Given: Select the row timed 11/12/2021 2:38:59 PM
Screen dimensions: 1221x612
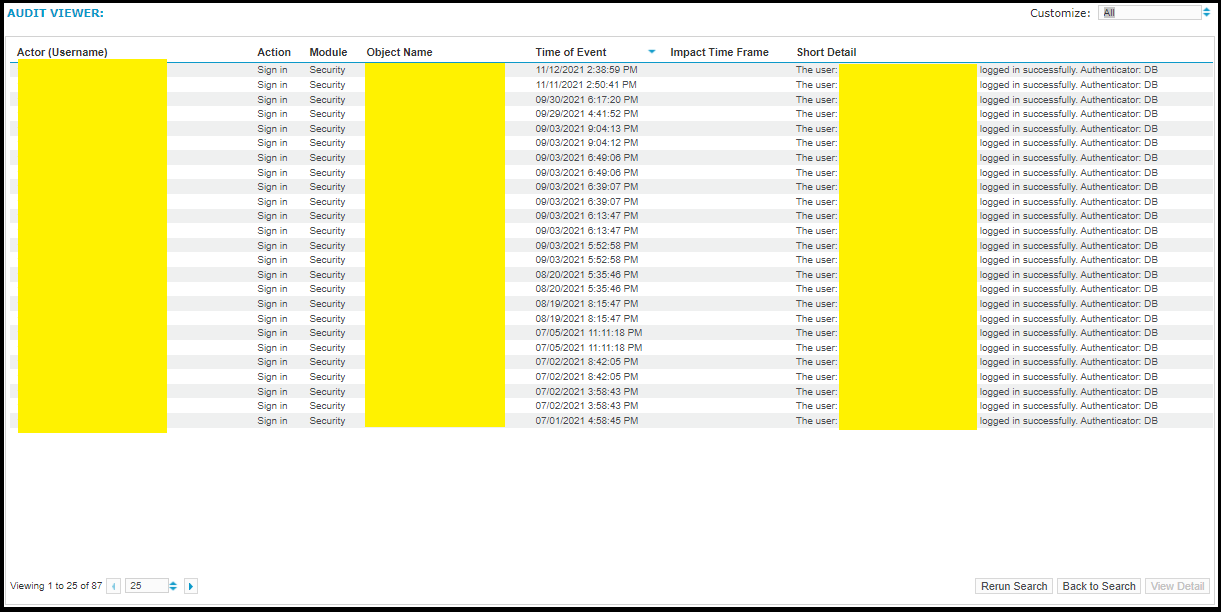Looking at the screenshot, I should 611,70.
